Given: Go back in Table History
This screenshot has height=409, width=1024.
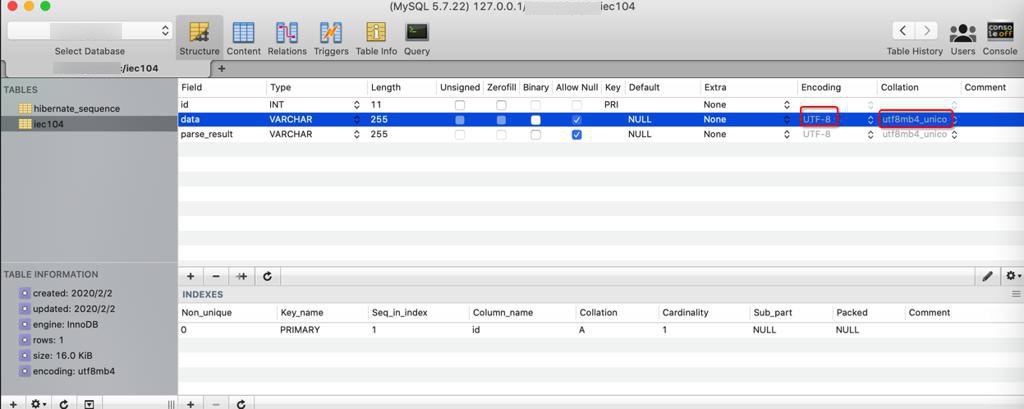Looking at the screenshot, I should pyautogui.click(x=903, y=31).
